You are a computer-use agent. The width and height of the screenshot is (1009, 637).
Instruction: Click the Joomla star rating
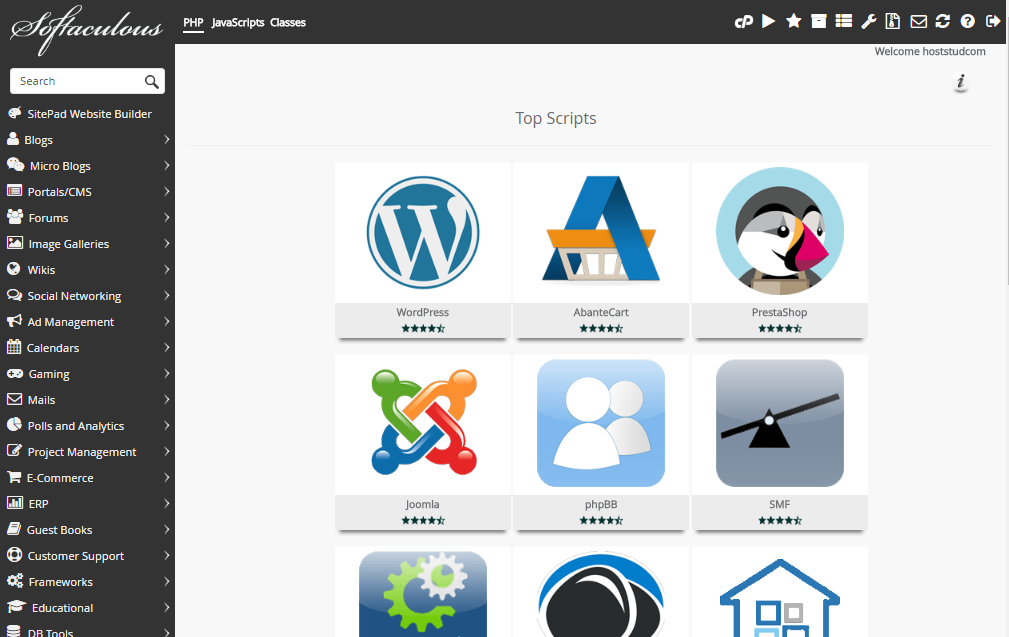click(423, 521)
